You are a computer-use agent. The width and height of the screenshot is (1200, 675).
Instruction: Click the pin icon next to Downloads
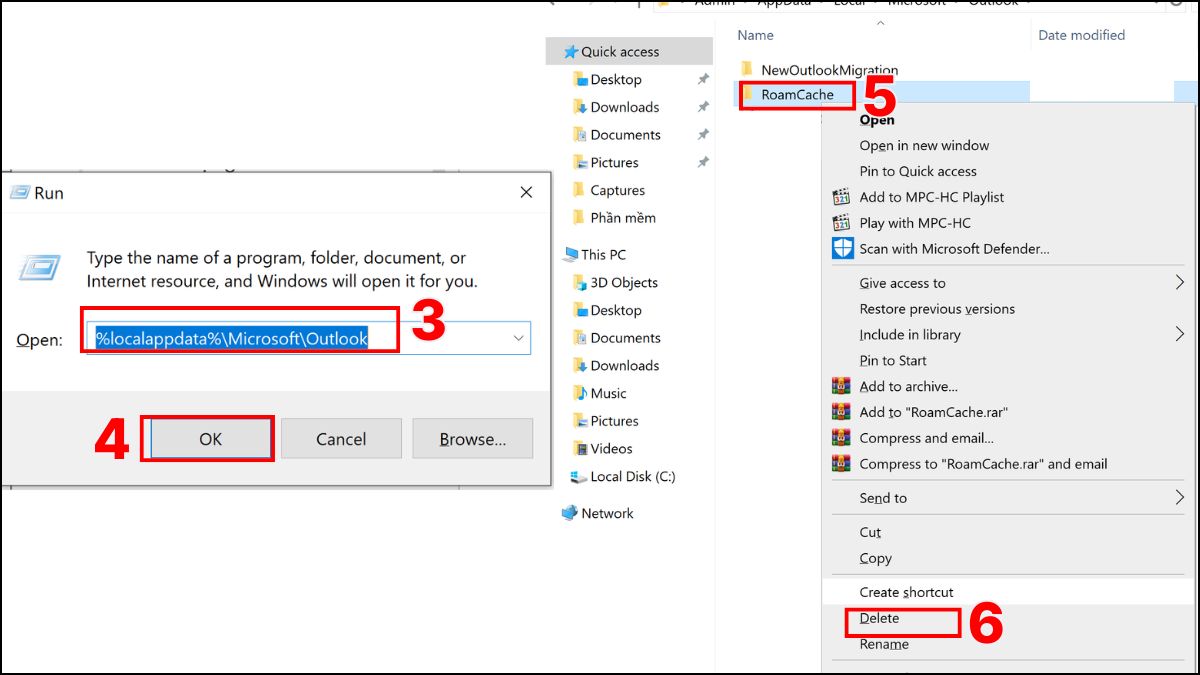[x=703, y=107]
